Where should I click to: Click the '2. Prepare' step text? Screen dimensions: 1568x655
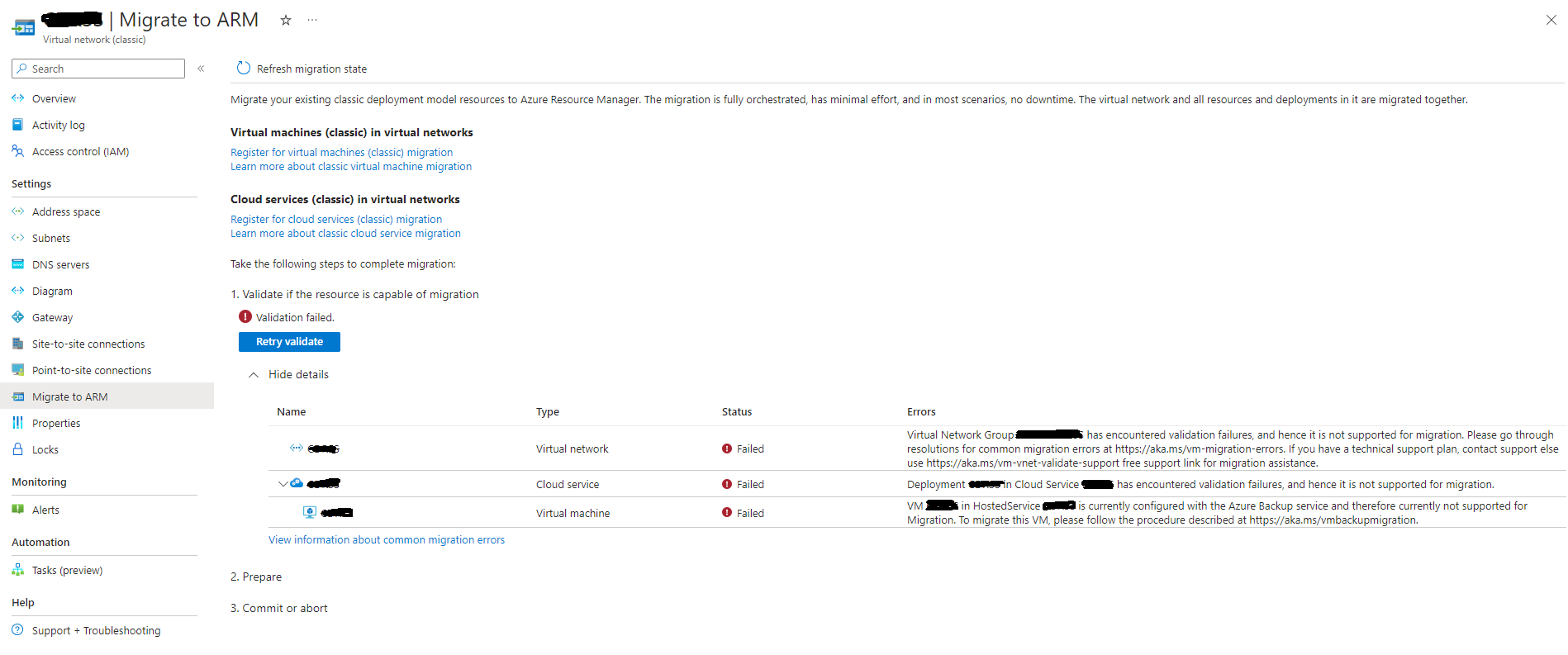tap(256, 577)
